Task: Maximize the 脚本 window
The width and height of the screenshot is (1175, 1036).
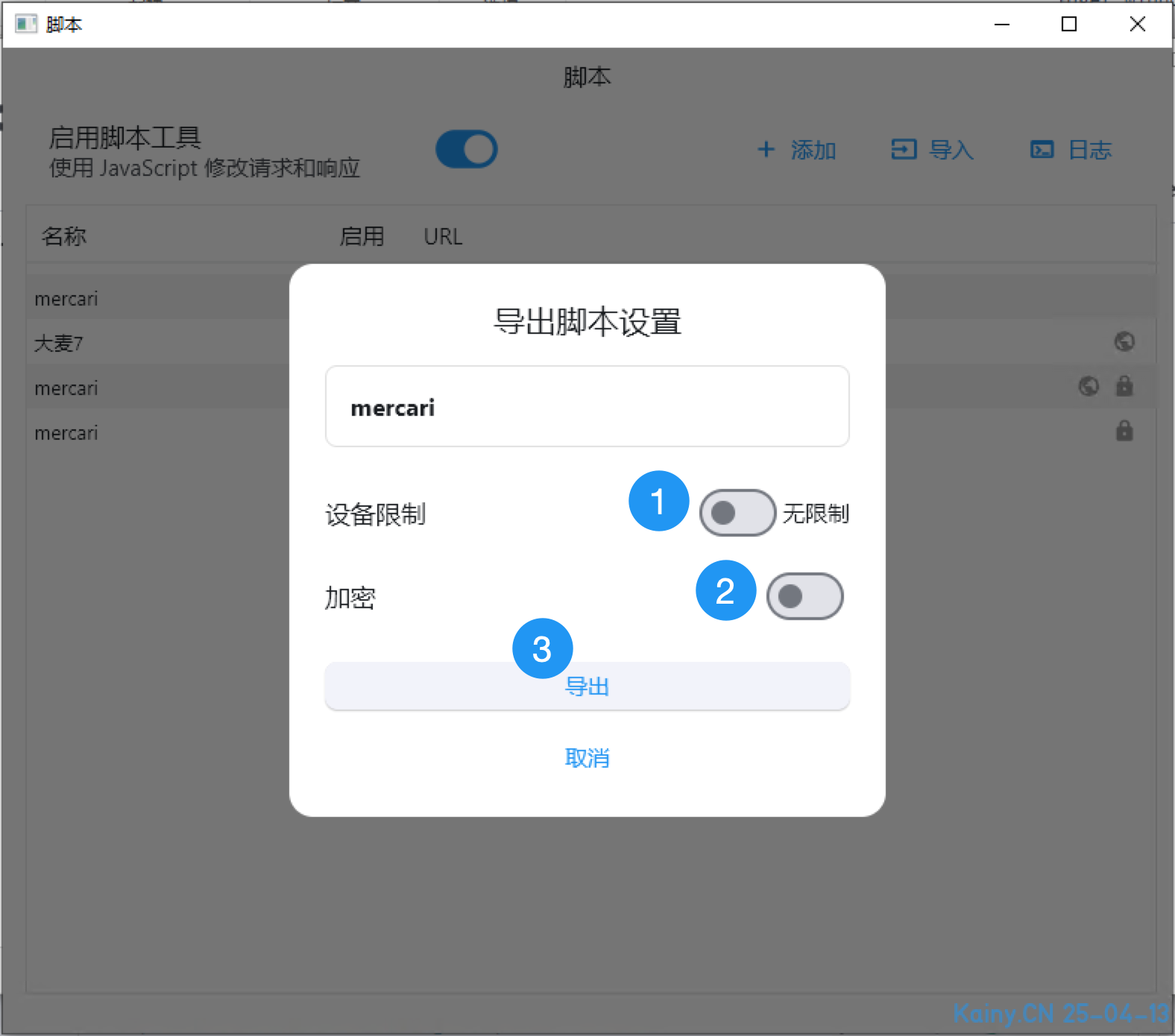Action: pyautogui.click(x=1068, y=25)
